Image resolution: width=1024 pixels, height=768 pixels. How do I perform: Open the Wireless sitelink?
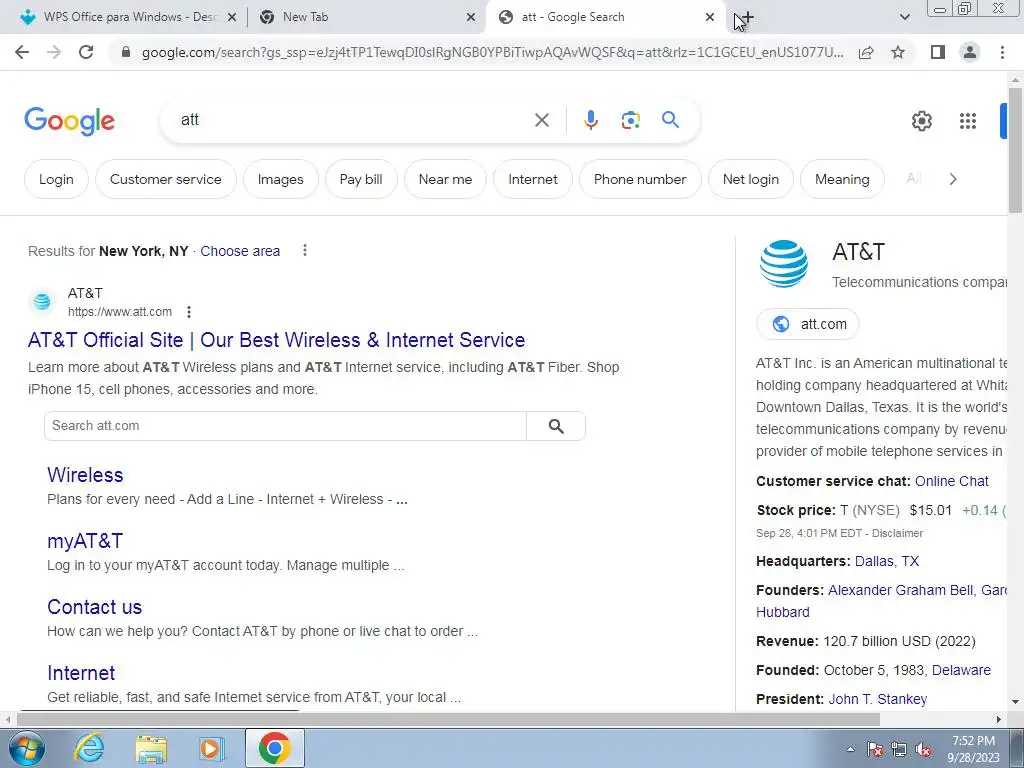click(85, 475)
